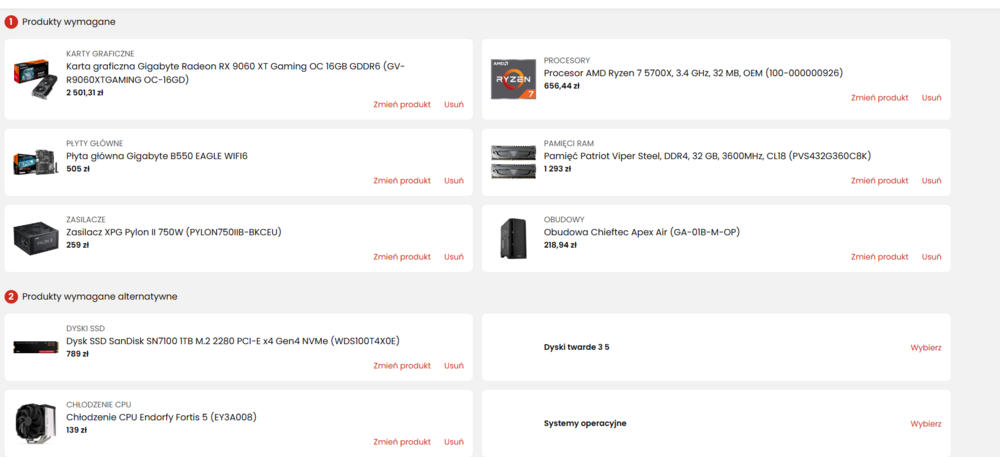
Task: Click the 'Produkty wymagane alternatywne' section heading
Action: tap(99, 296)
